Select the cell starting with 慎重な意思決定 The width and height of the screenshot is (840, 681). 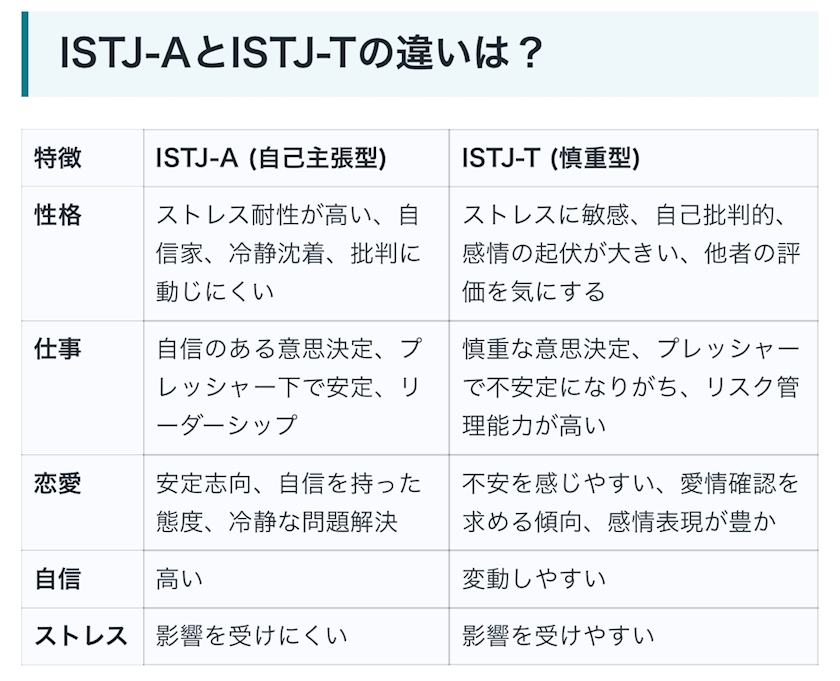630,387
